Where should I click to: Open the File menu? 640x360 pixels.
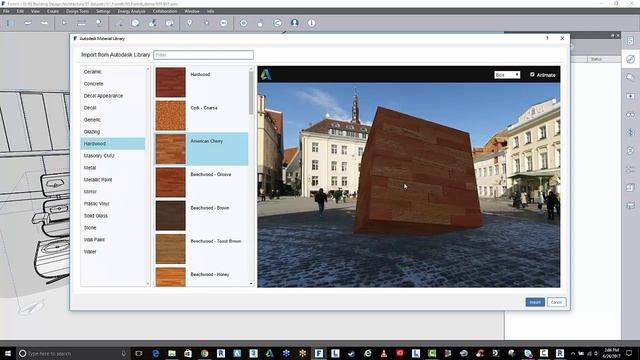pyautogui.click(x=6, y=11)
